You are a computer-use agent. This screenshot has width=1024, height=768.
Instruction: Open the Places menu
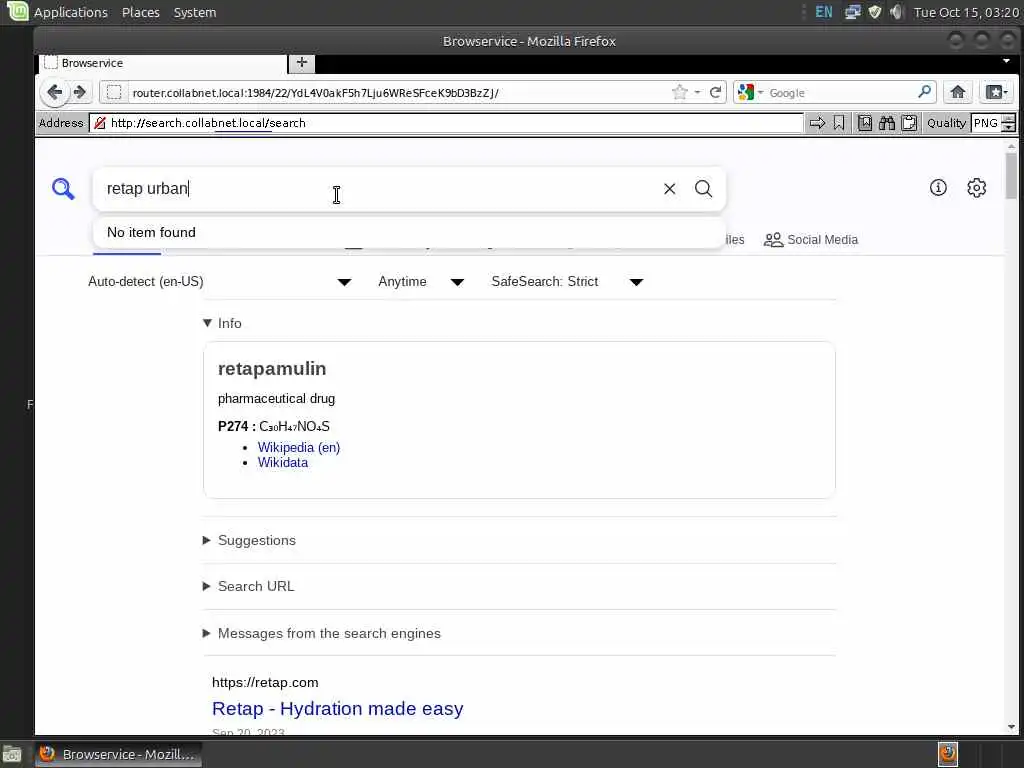click(x=140, y=12)
